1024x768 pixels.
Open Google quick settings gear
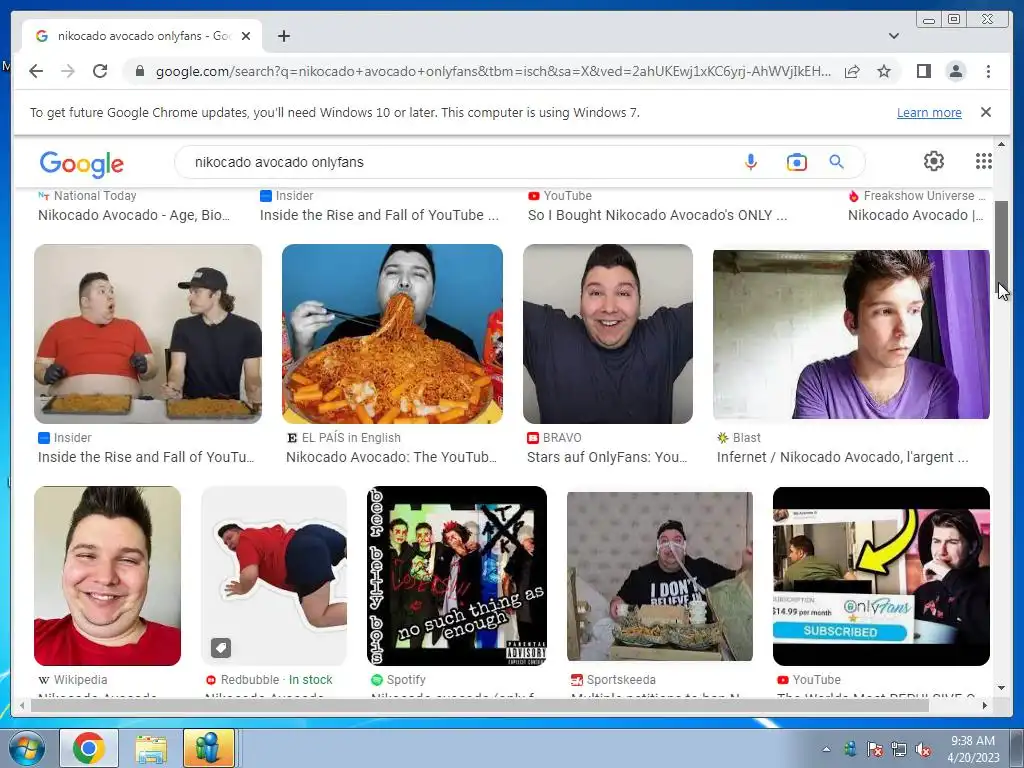coord(934,161)
